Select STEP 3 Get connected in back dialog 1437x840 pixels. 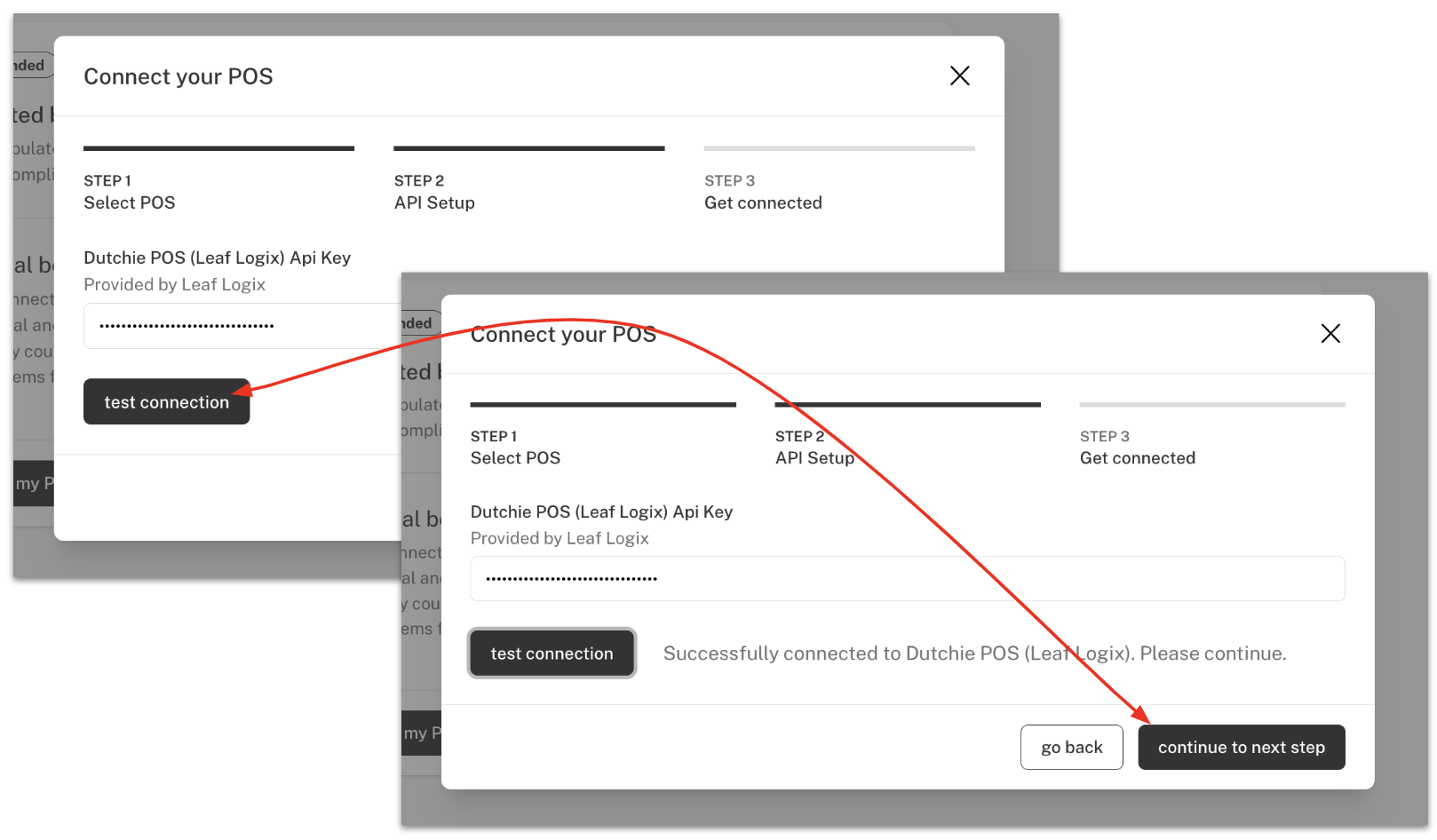click(x=839, y=180)
